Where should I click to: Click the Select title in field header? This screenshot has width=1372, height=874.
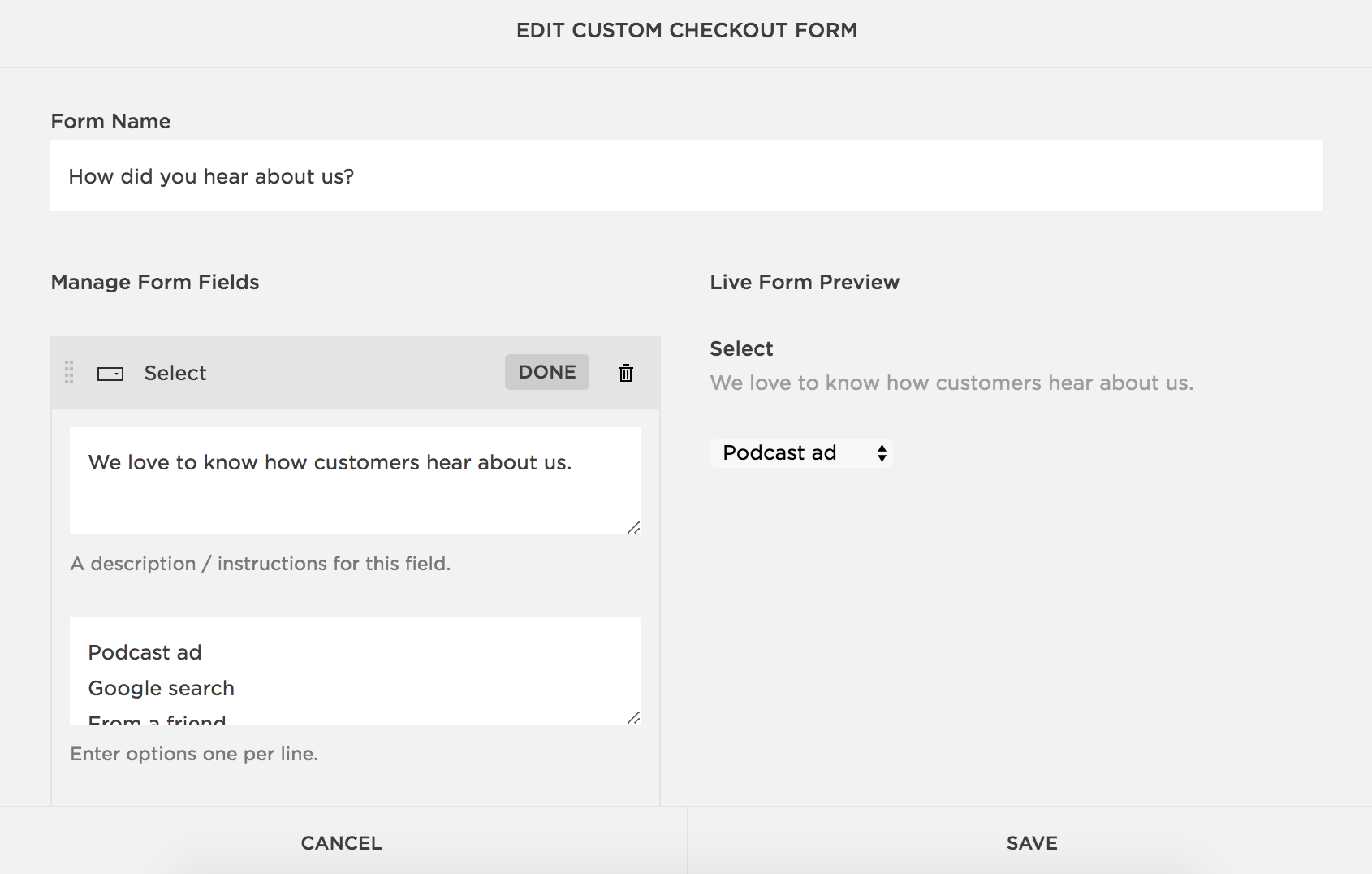175,373
